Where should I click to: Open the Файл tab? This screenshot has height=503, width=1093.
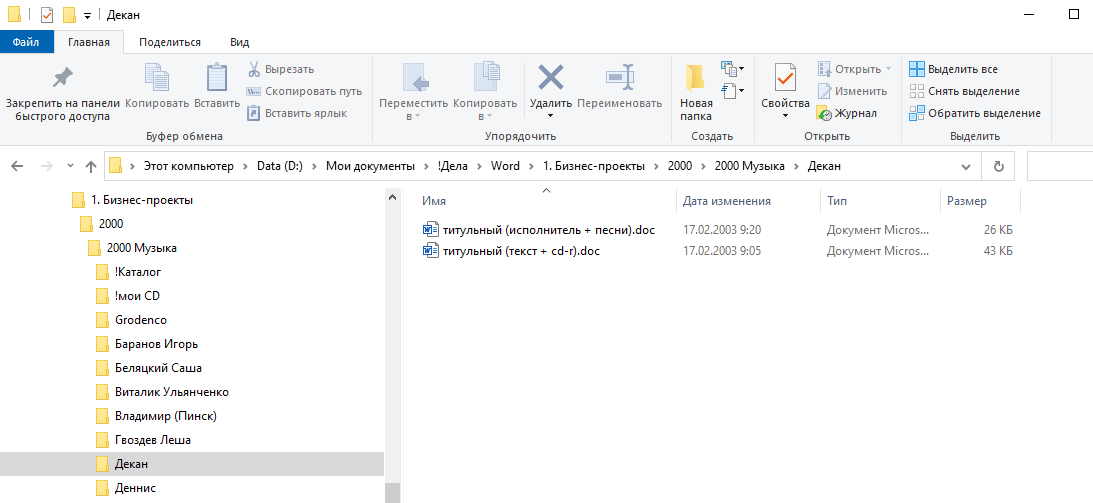tap(25, 42)
